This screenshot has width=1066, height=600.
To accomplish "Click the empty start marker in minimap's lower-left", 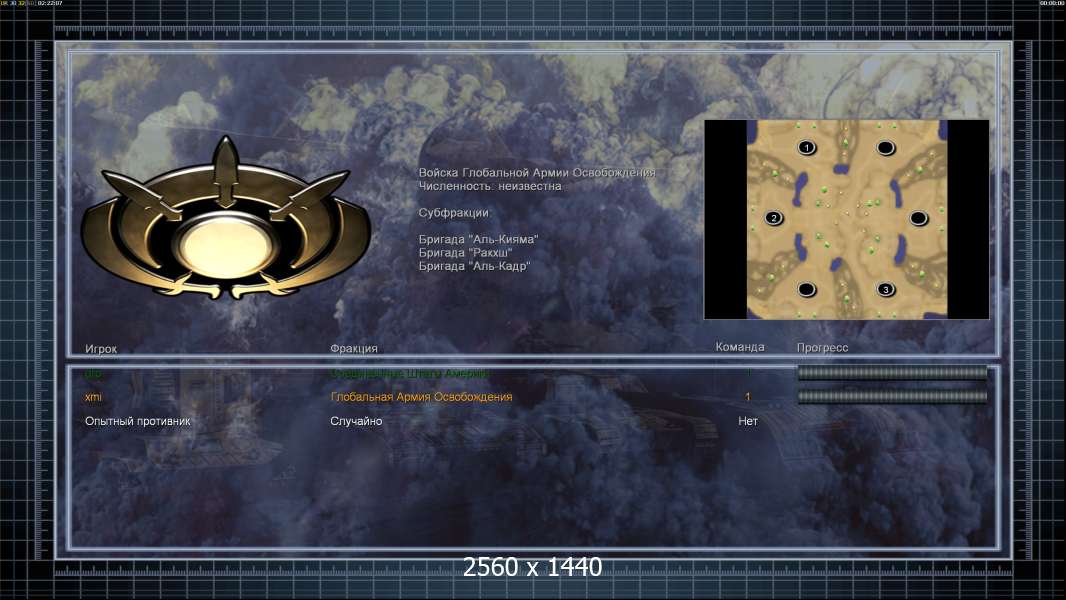I will (x=807, y=289).
